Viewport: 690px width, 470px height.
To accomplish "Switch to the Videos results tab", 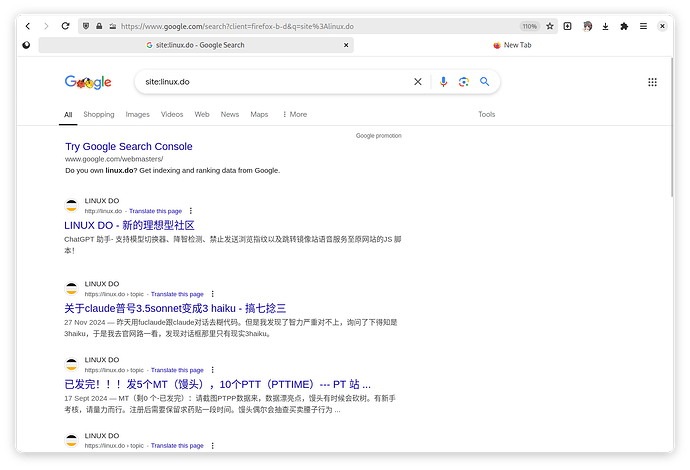I will click(x=172, y=114).
